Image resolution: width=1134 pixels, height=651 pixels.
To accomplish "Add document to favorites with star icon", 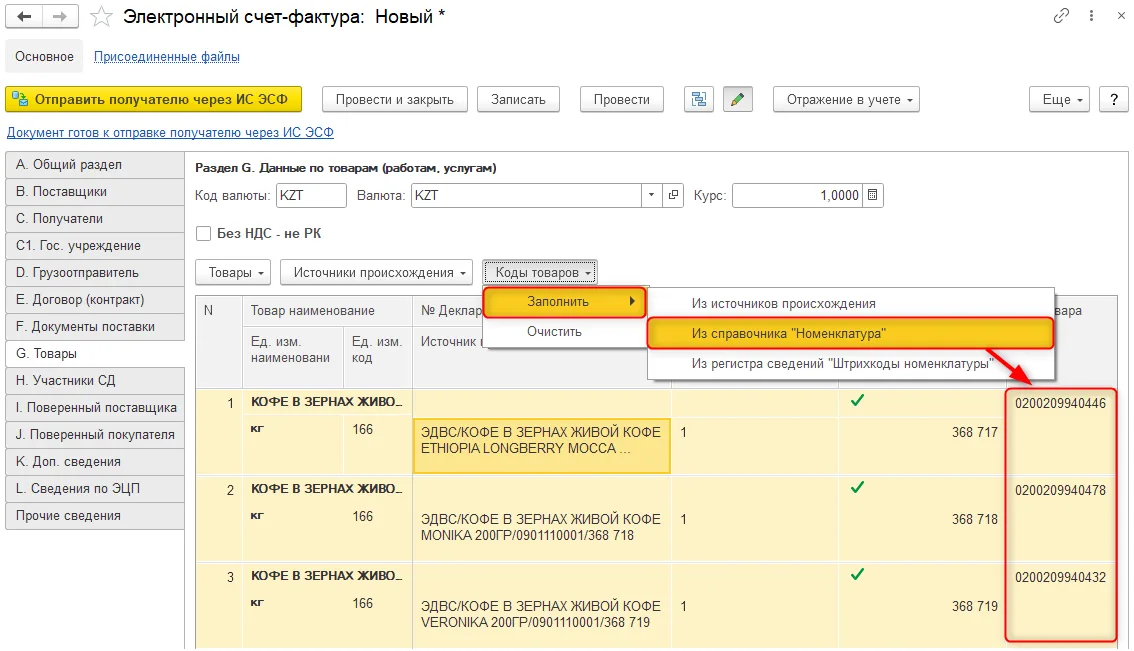I will coord(101,17).
